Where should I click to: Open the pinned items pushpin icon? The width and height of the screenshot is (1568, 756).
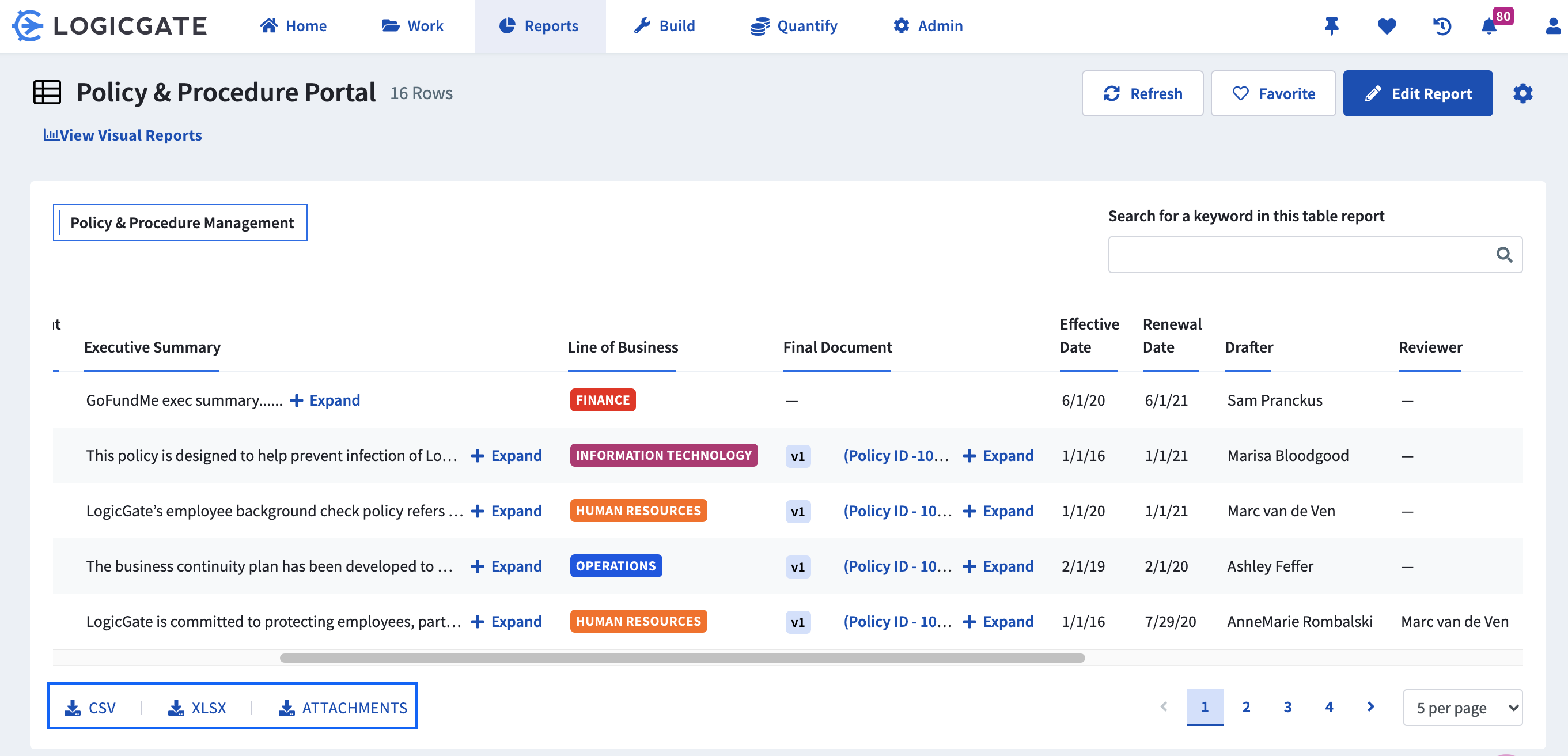pos(1331,25)
